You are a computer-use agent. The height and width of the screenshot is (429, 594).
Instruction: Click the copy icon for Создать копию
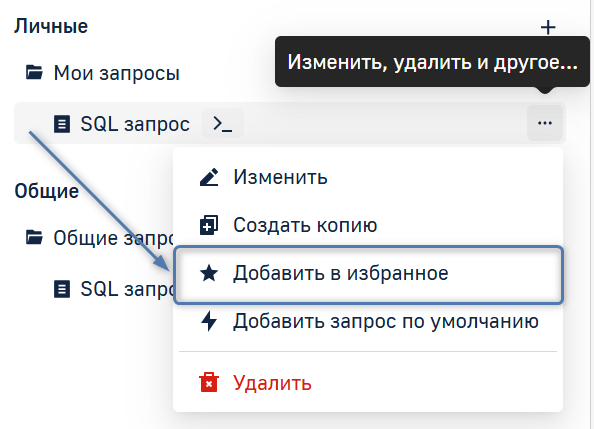click(209, 225)
